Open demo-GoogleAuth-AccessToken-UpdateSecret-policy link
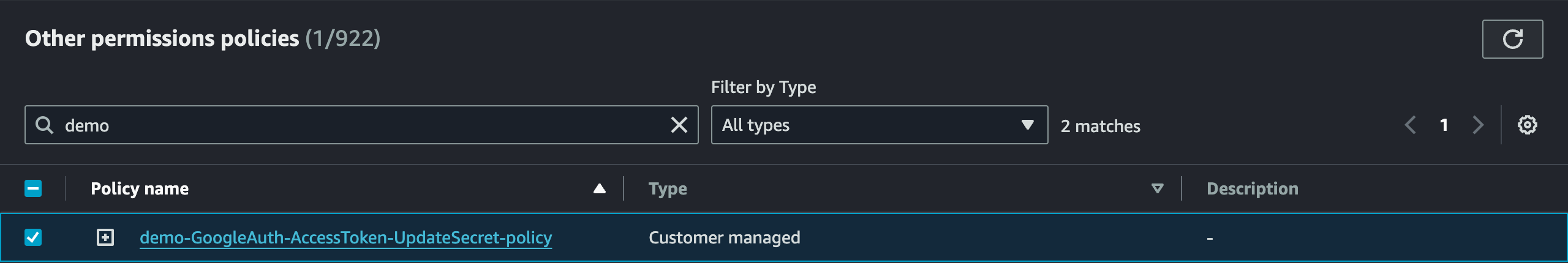 (346, 237)
